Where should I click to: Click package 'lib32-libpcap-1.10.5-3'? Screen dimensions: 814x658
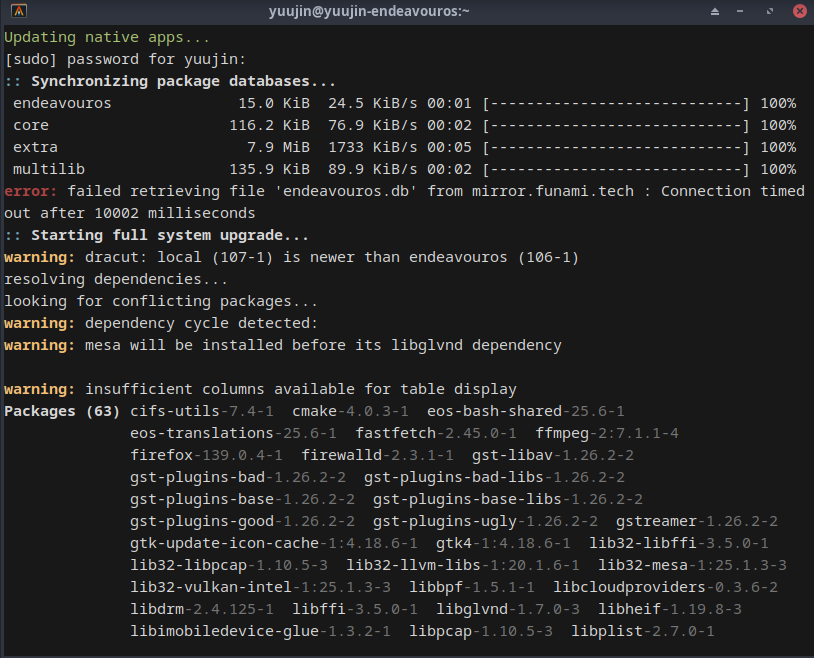pyautogui.click(x=229, y=565)
